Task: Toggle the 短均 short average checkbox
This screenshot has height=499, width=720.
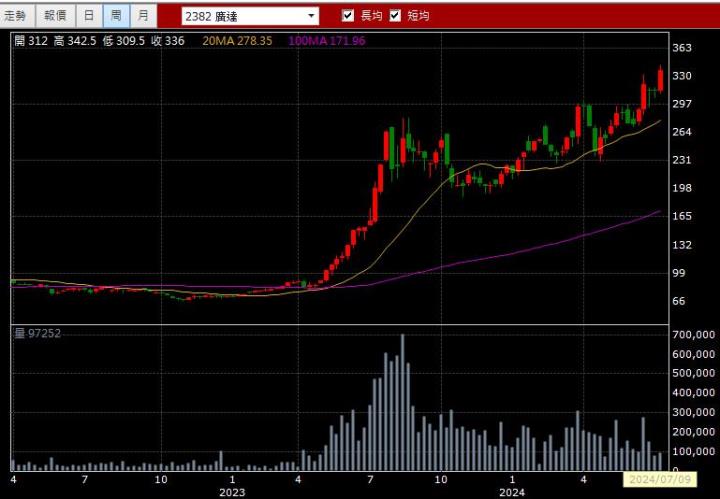Action: tap(395, 16)
